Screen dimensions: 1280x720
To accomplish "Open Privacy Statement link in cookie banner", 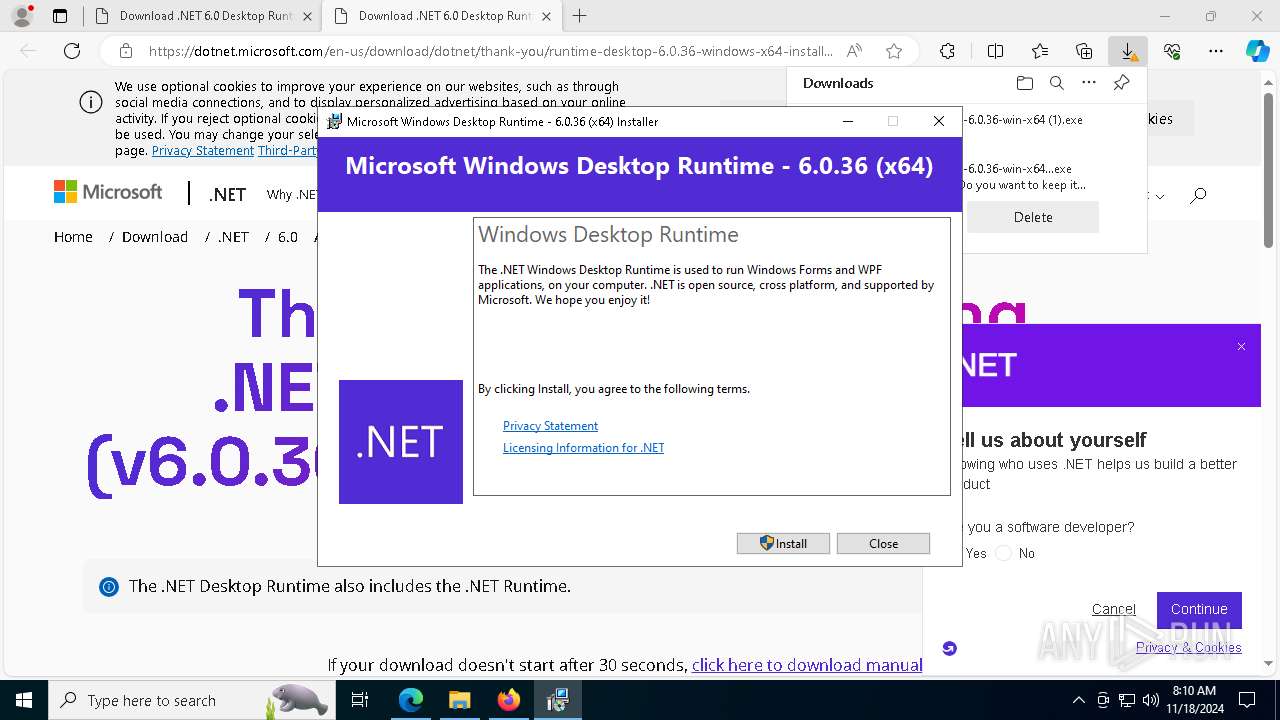I will click(203, 151).
